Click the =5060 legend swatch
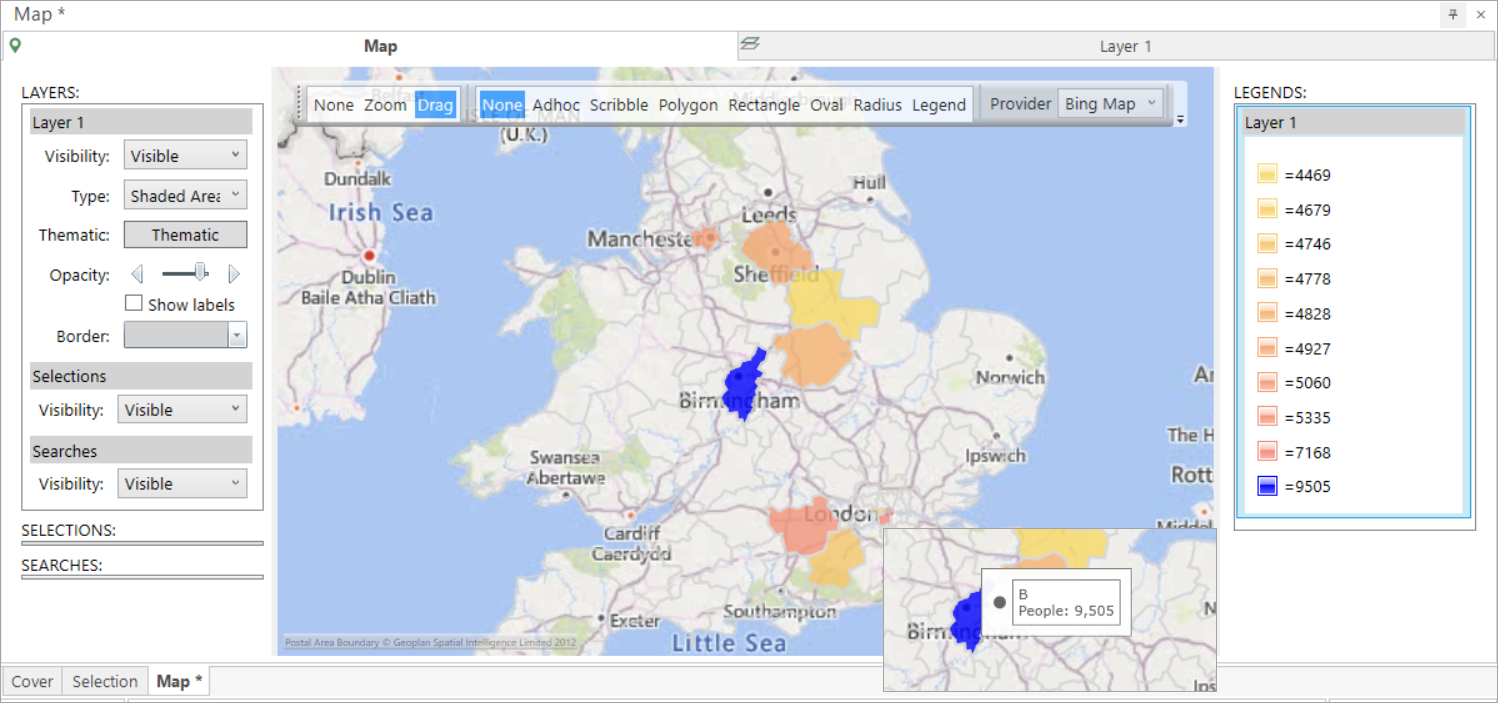 point(1267,382)
